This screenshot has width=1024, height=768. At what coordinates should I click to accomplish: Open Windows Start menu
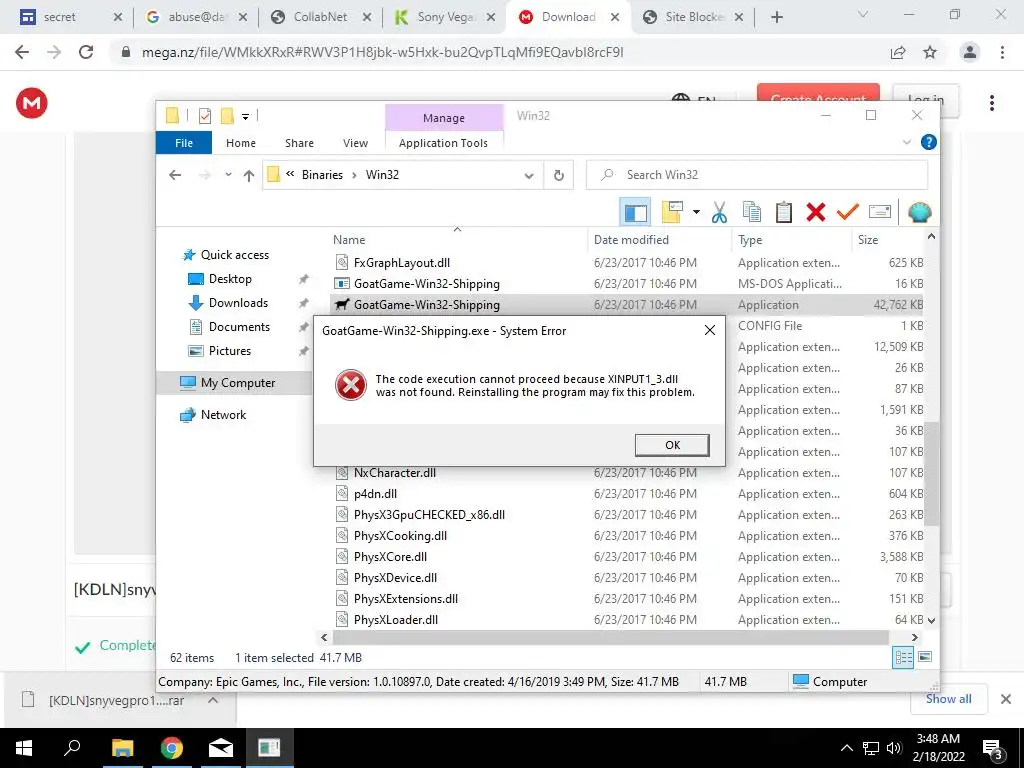click(24, 748)
